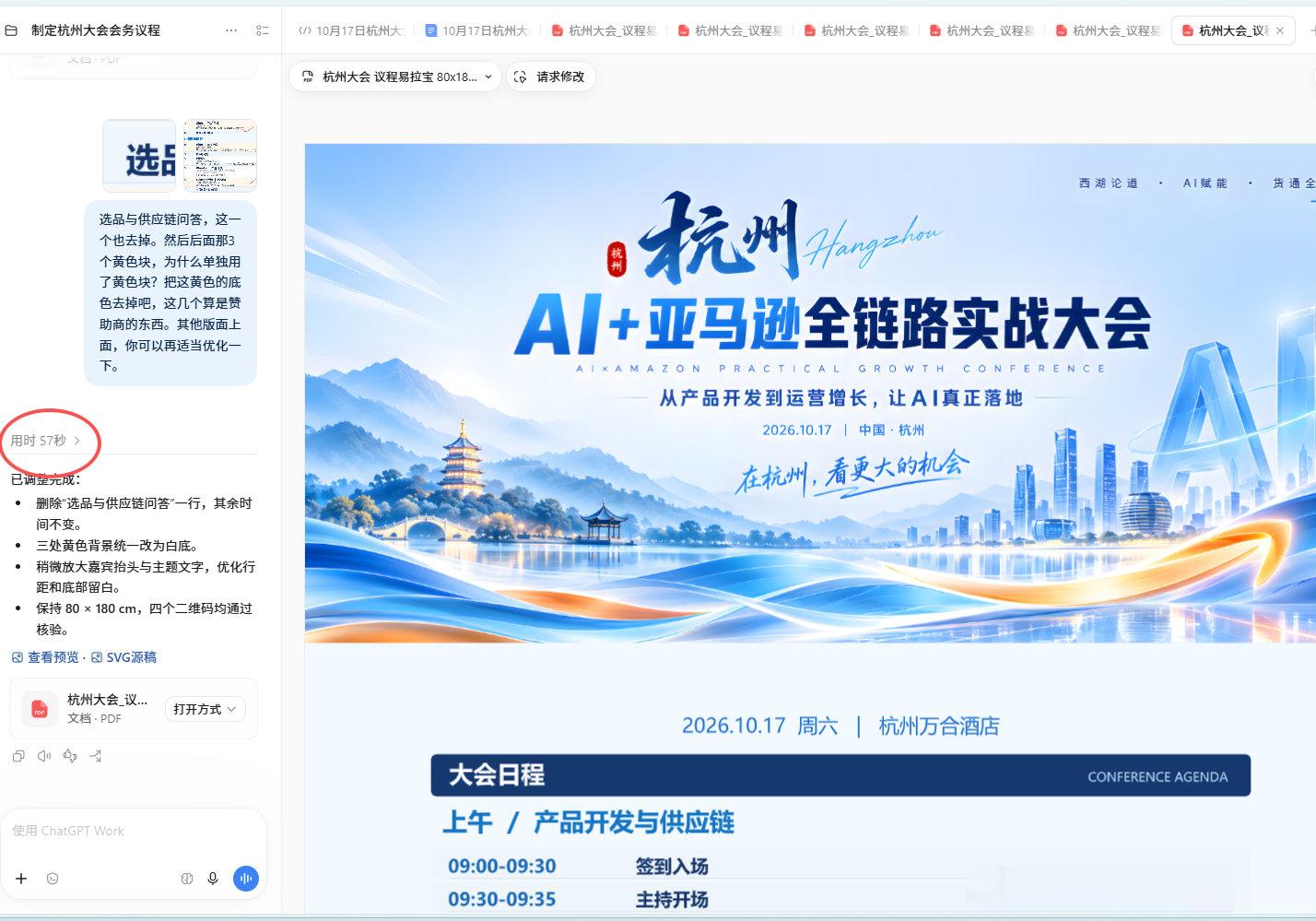Switch to the code-icon 10月17日杭州大 tab
Image resolution: width=1316 pixels, height=921 pixels.
tap(351, 30)
